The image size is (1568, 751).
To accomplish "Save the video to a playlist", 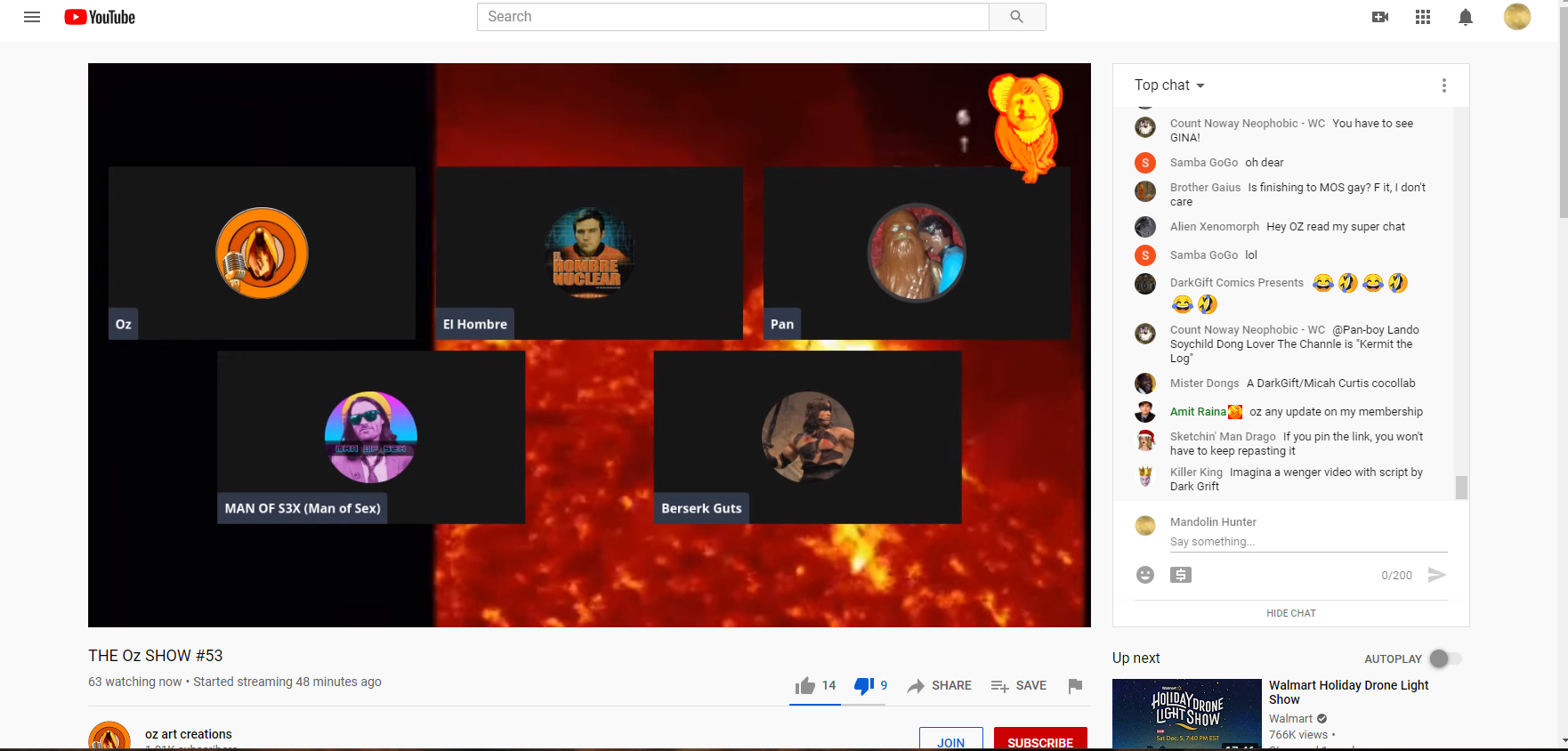I will (x=1018, y=685).
